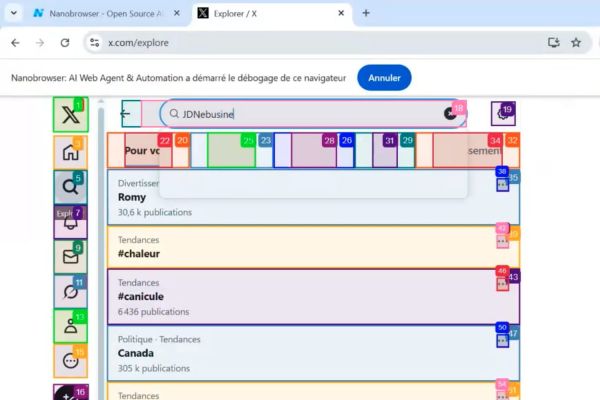Open Profile person icon in sidebar
This screenshot has height=400, width=600.
(x=70, y=327)
